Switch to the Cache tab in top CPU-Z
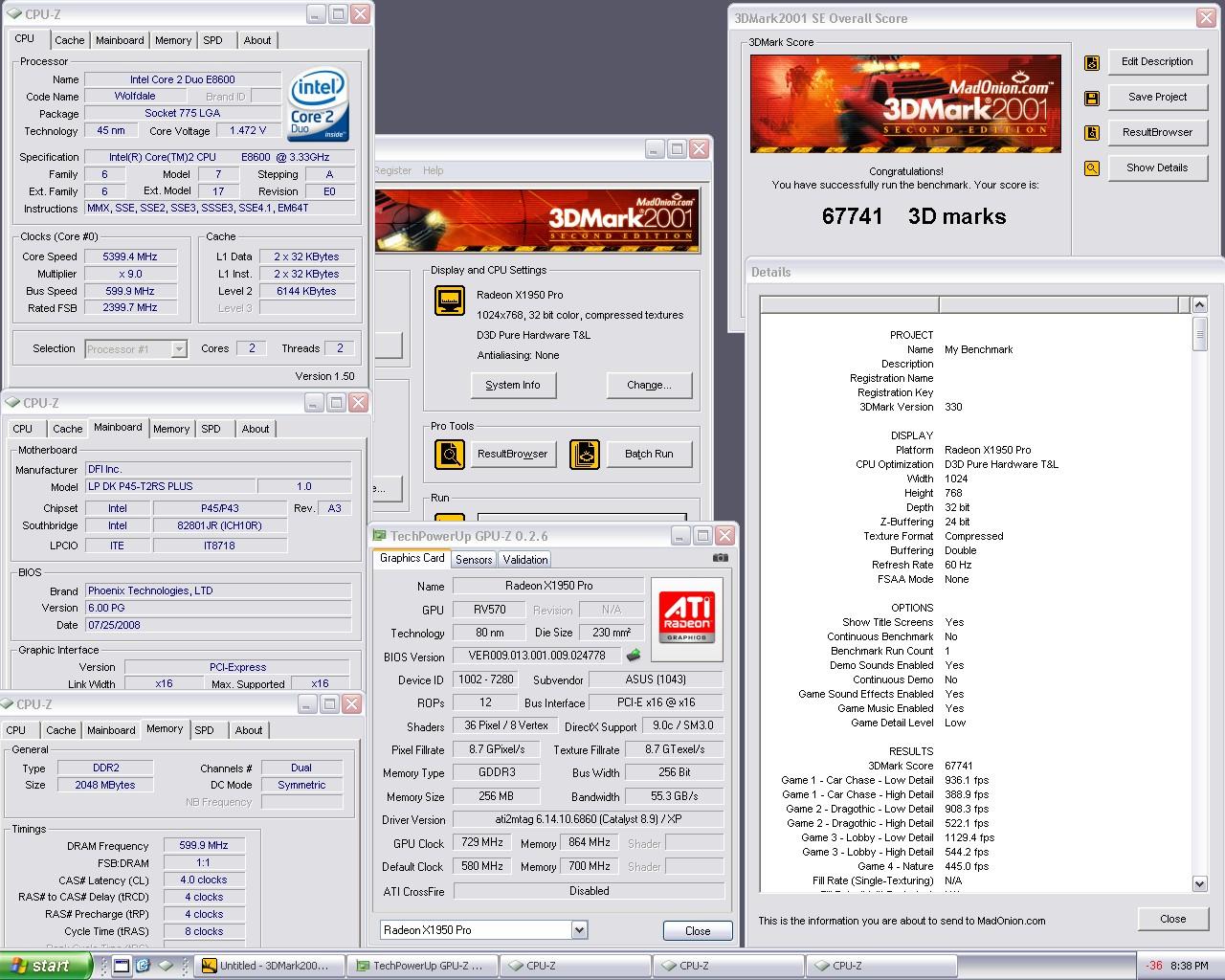 [x=69, y=40]
